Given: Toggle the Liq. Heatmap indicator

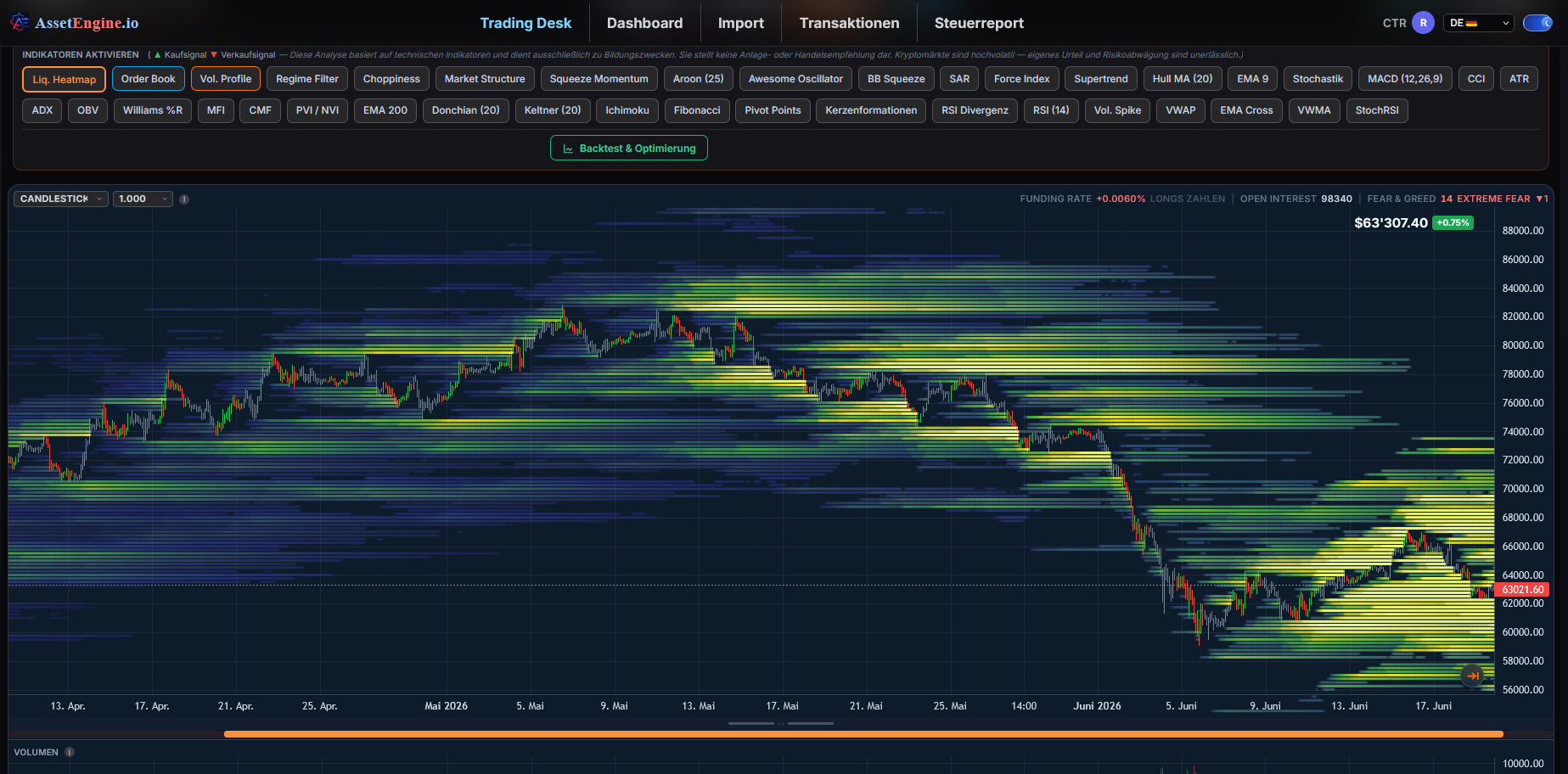Looking at the screenshot, I should coord(65,79).
